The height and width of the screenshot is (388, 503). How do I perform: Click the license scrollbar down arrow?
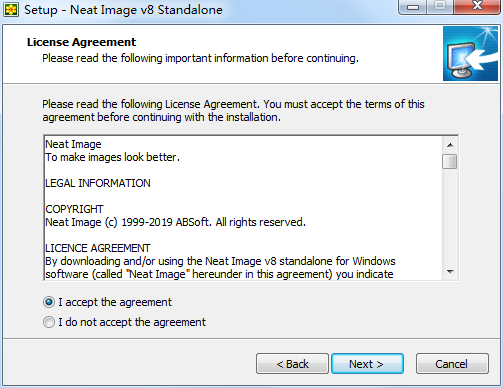[x=450, y=272]
